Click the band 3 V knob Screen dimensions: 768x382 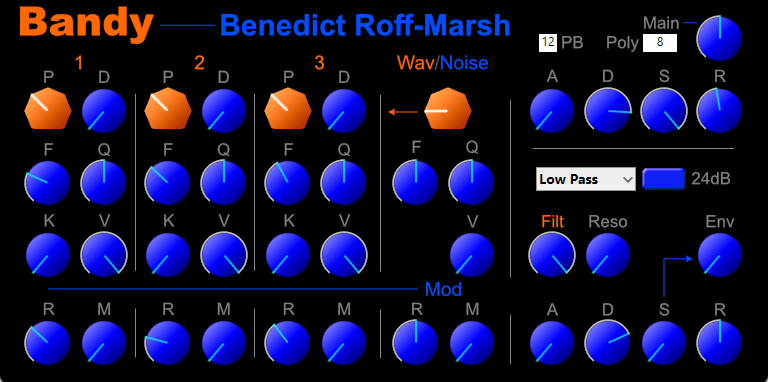coord(344,255)
